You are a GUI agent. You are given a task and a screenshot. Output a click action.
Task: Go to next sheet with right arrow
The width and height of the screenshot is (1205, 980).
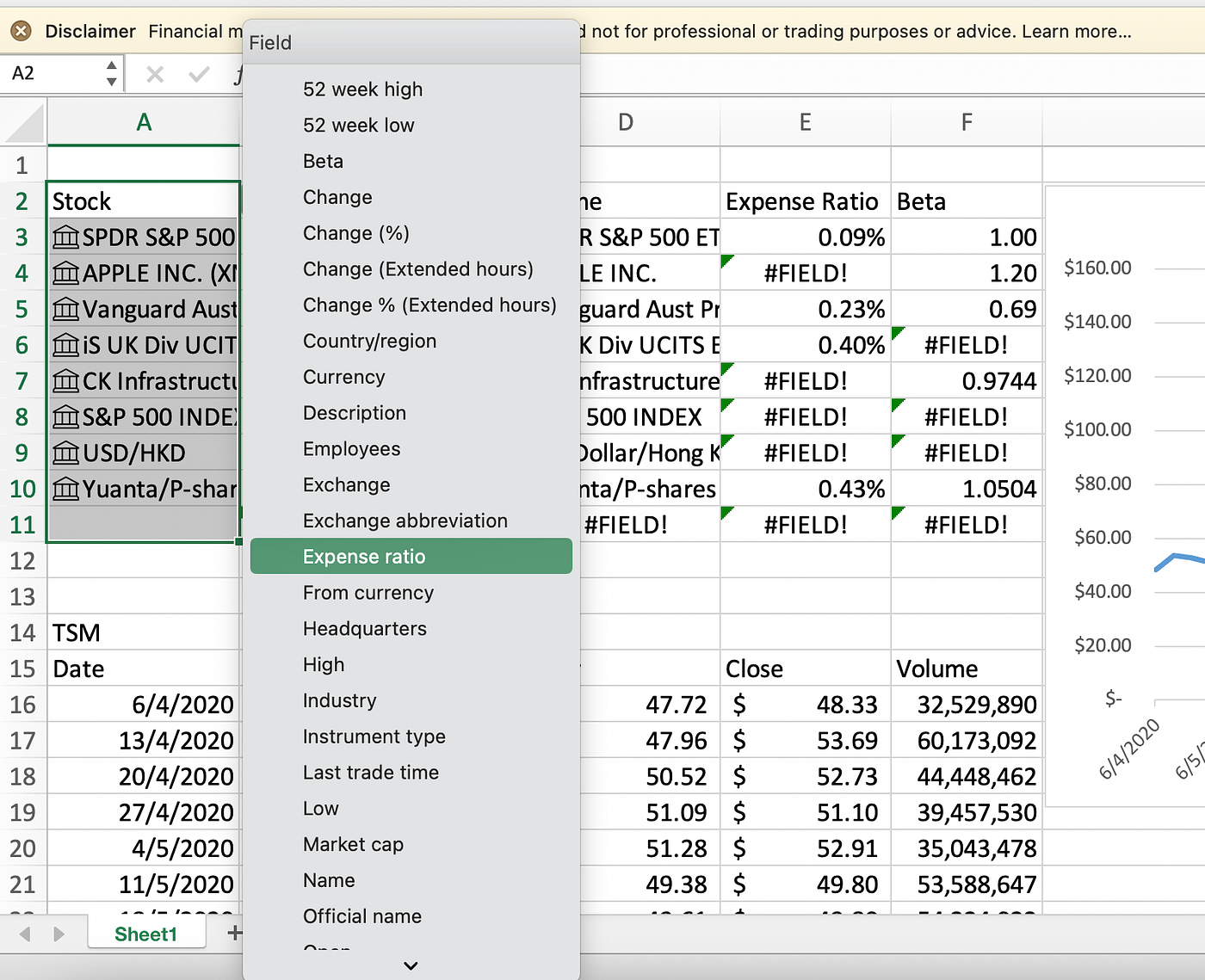coord(59,934)
